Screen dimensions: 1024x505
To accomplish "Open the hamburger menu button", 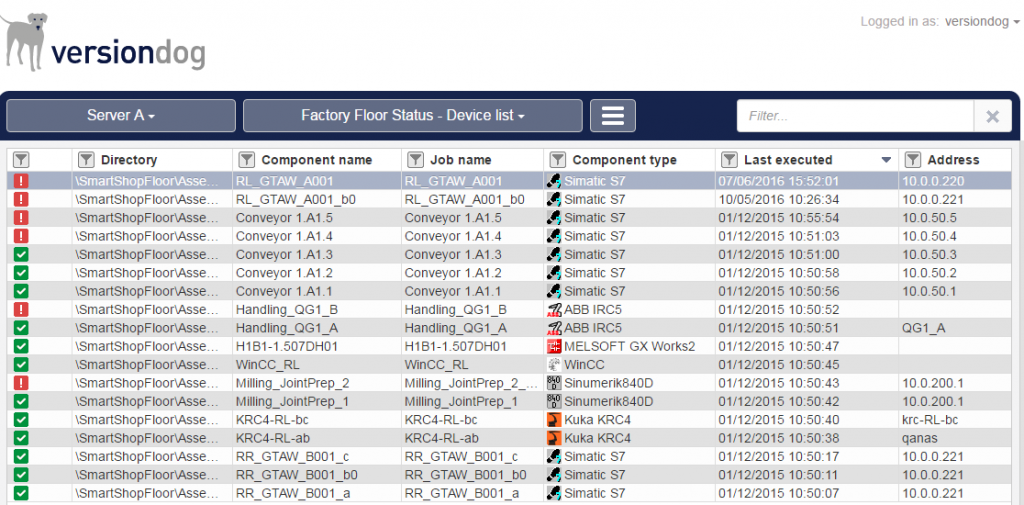I will click(x=613, y=116).
